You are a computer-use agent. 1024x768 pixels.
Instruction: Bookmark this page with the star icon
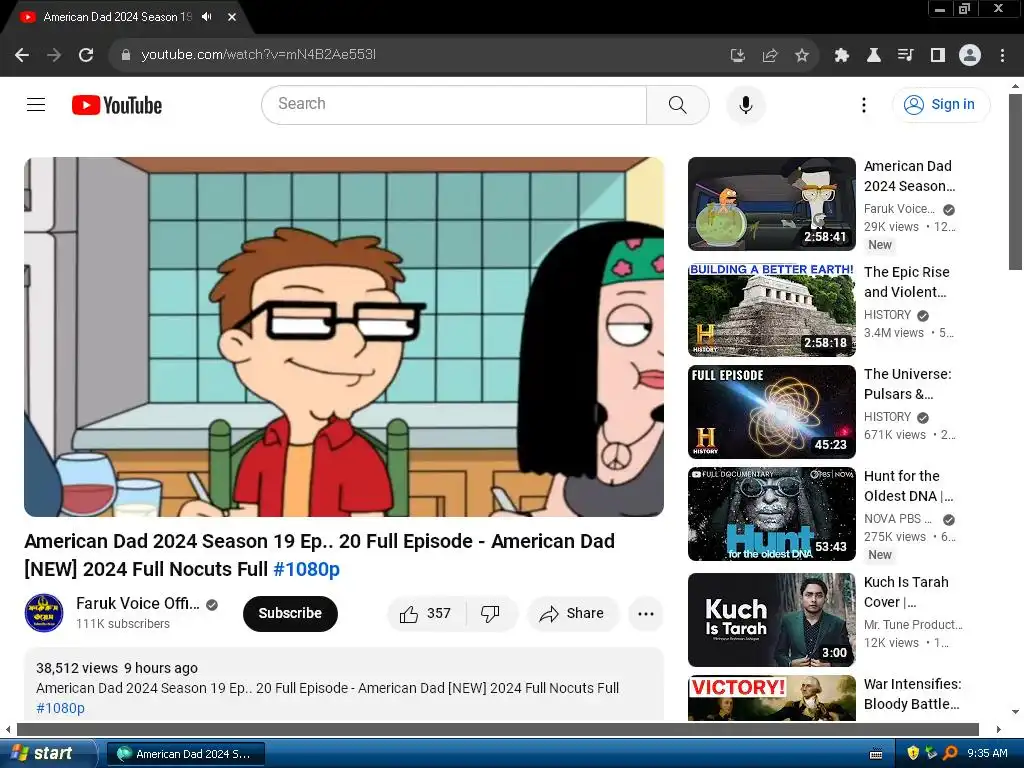802,55
